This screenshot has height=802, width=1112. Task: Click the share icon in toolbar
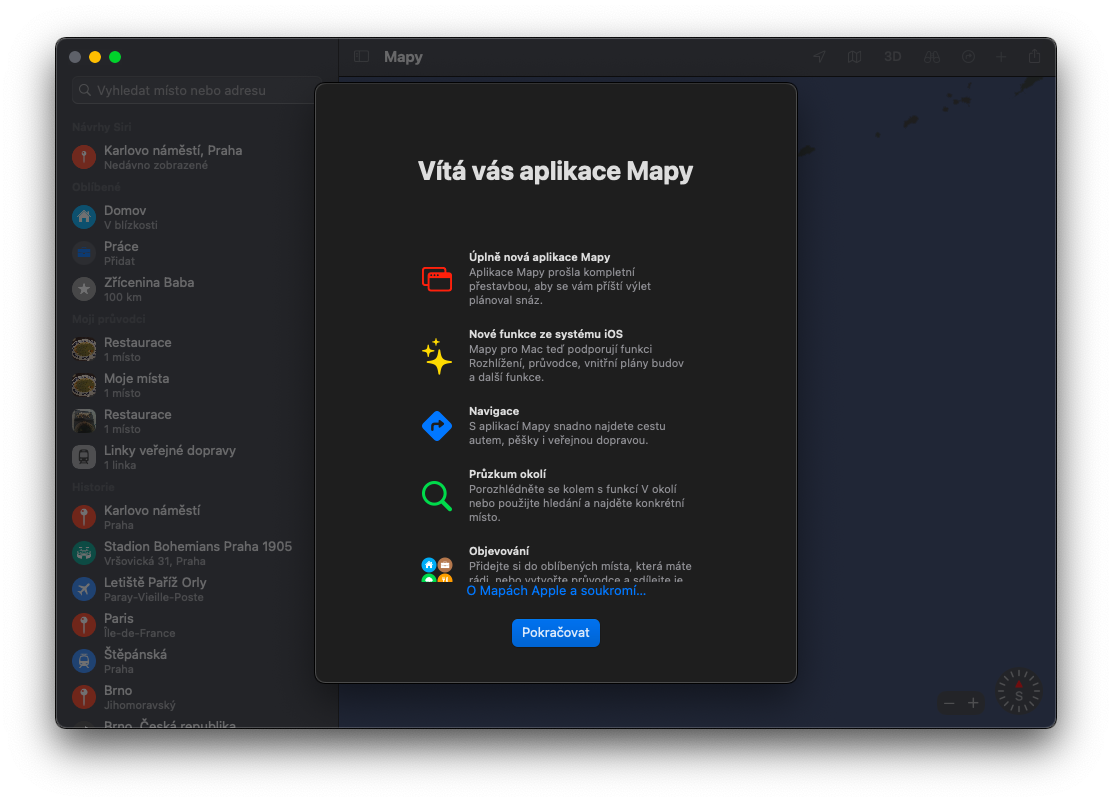click(x=1034, y=57)
